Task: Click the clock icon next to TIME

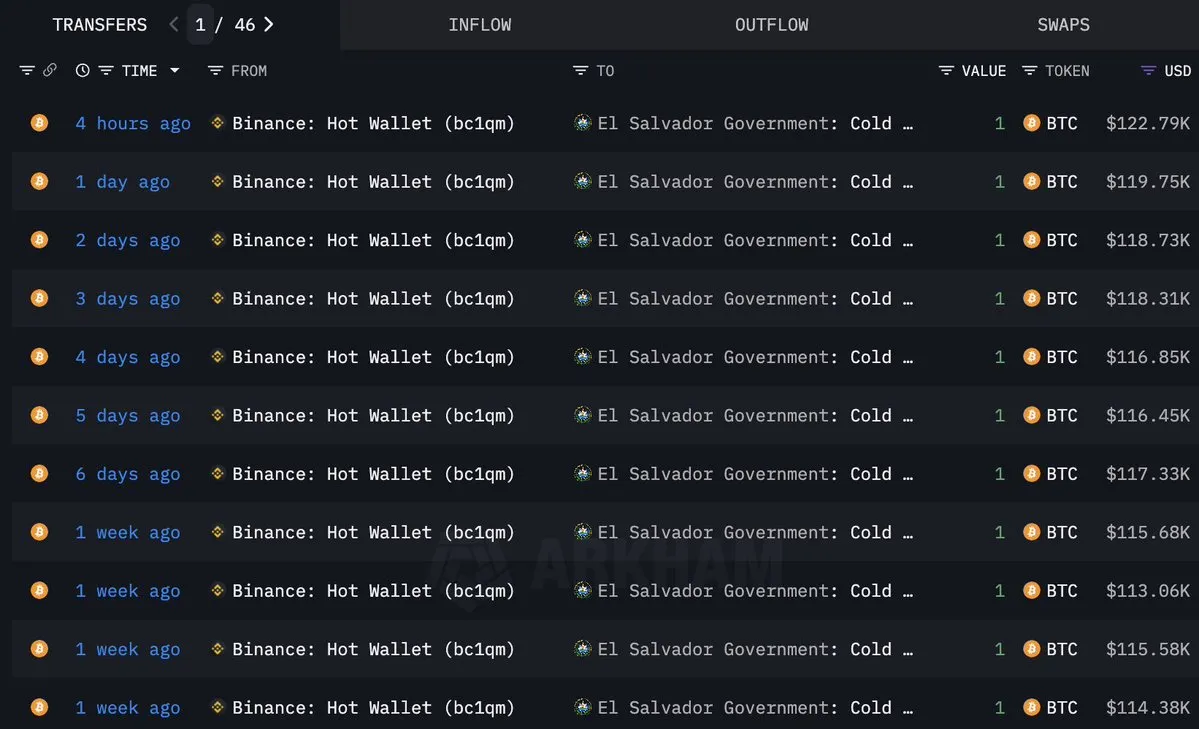Action: click(83, 70)
